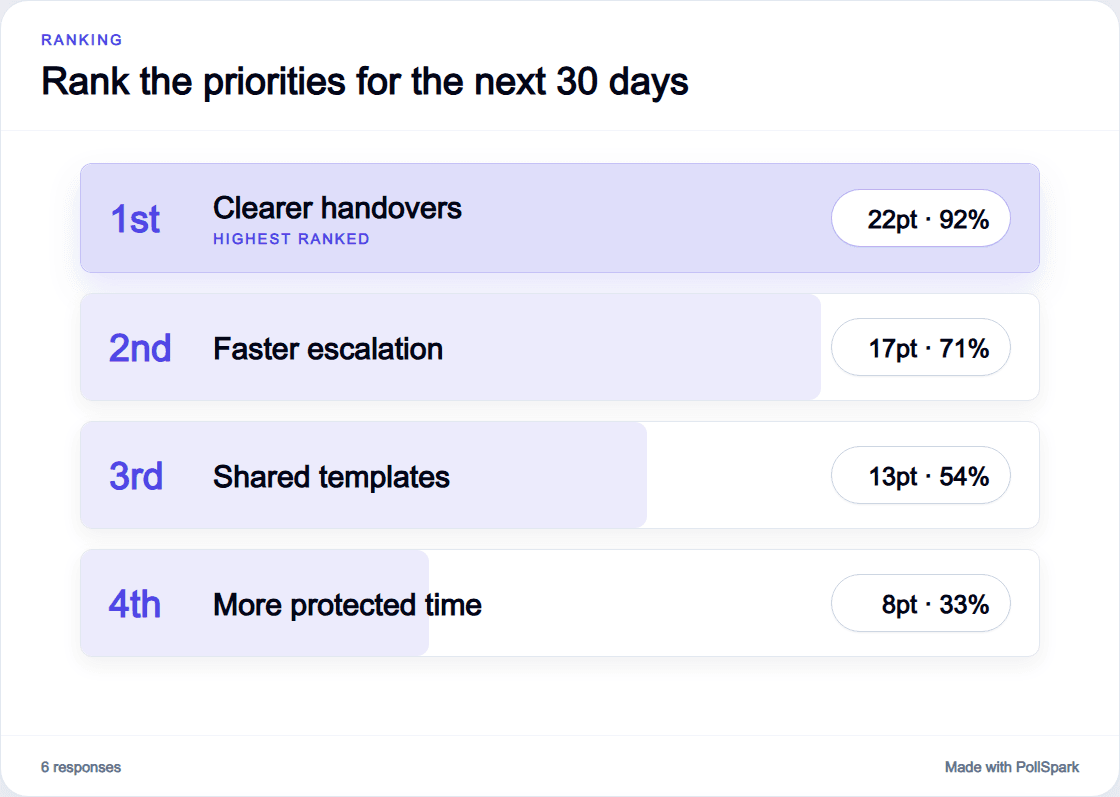This screenshot has width=1120, height=797.
Task: Click the More protected time bar fill
Action: click(254, 603)
